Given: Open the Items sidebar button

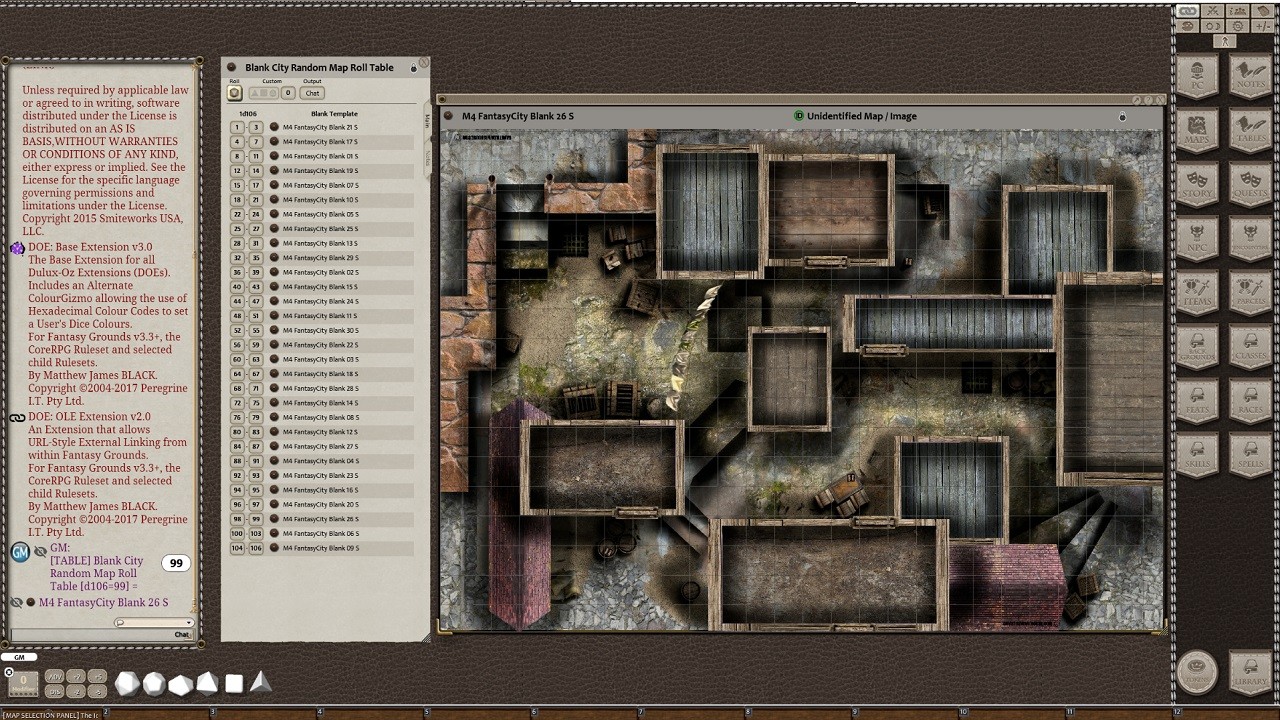Looking at the screenshot, I should click(x=1197, y=290).
